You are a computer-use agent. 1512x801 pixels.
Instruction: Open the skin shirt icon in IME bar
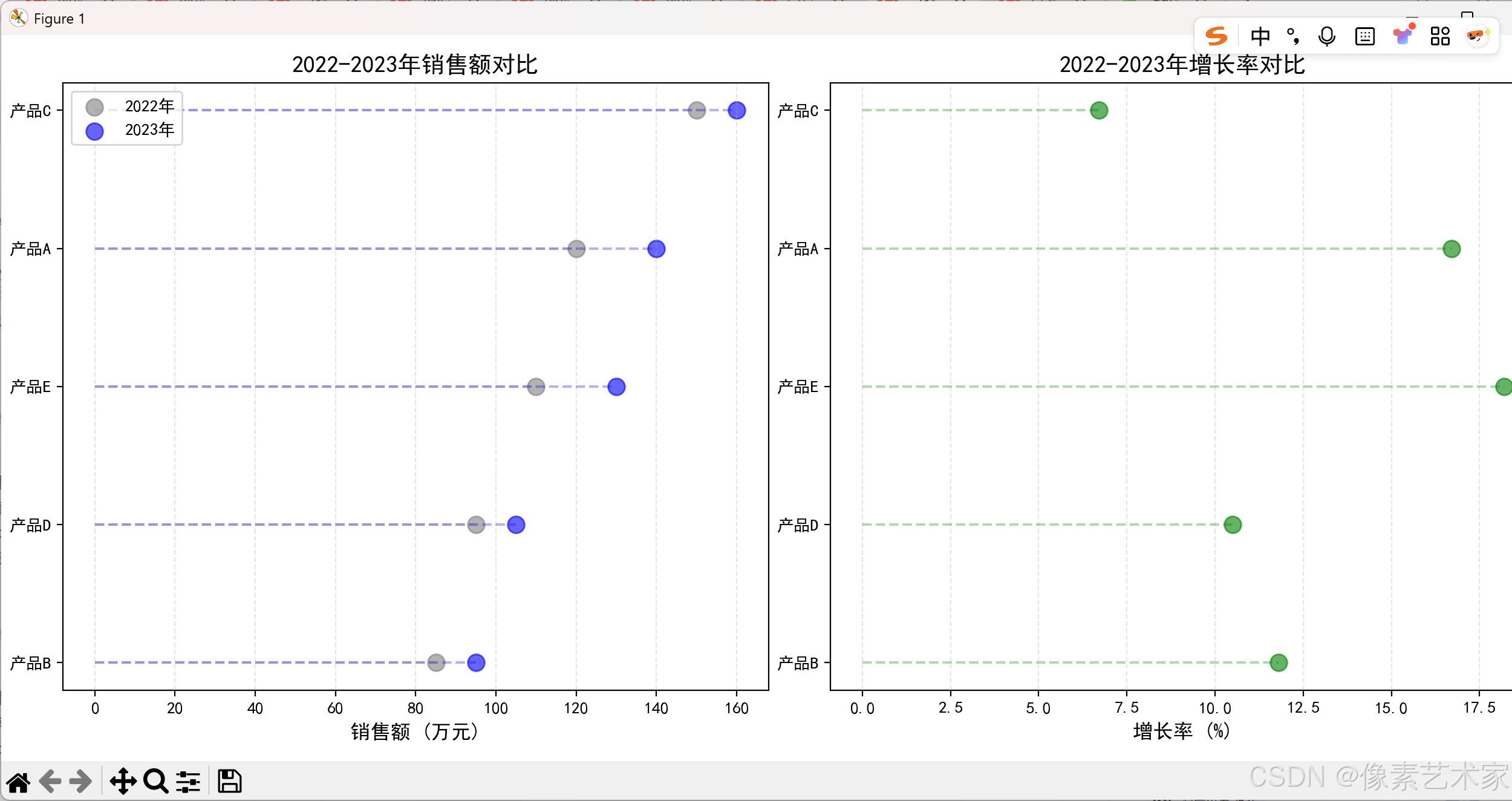1403,35
